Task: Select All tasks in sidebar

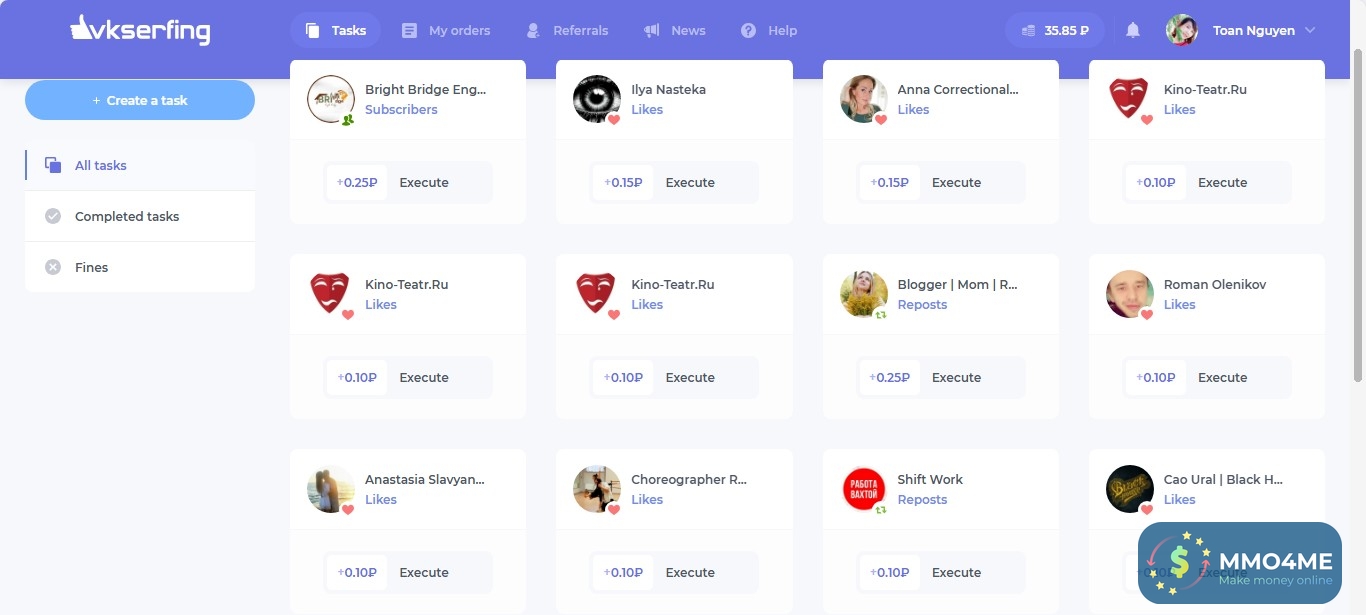Action: (140, 165)
